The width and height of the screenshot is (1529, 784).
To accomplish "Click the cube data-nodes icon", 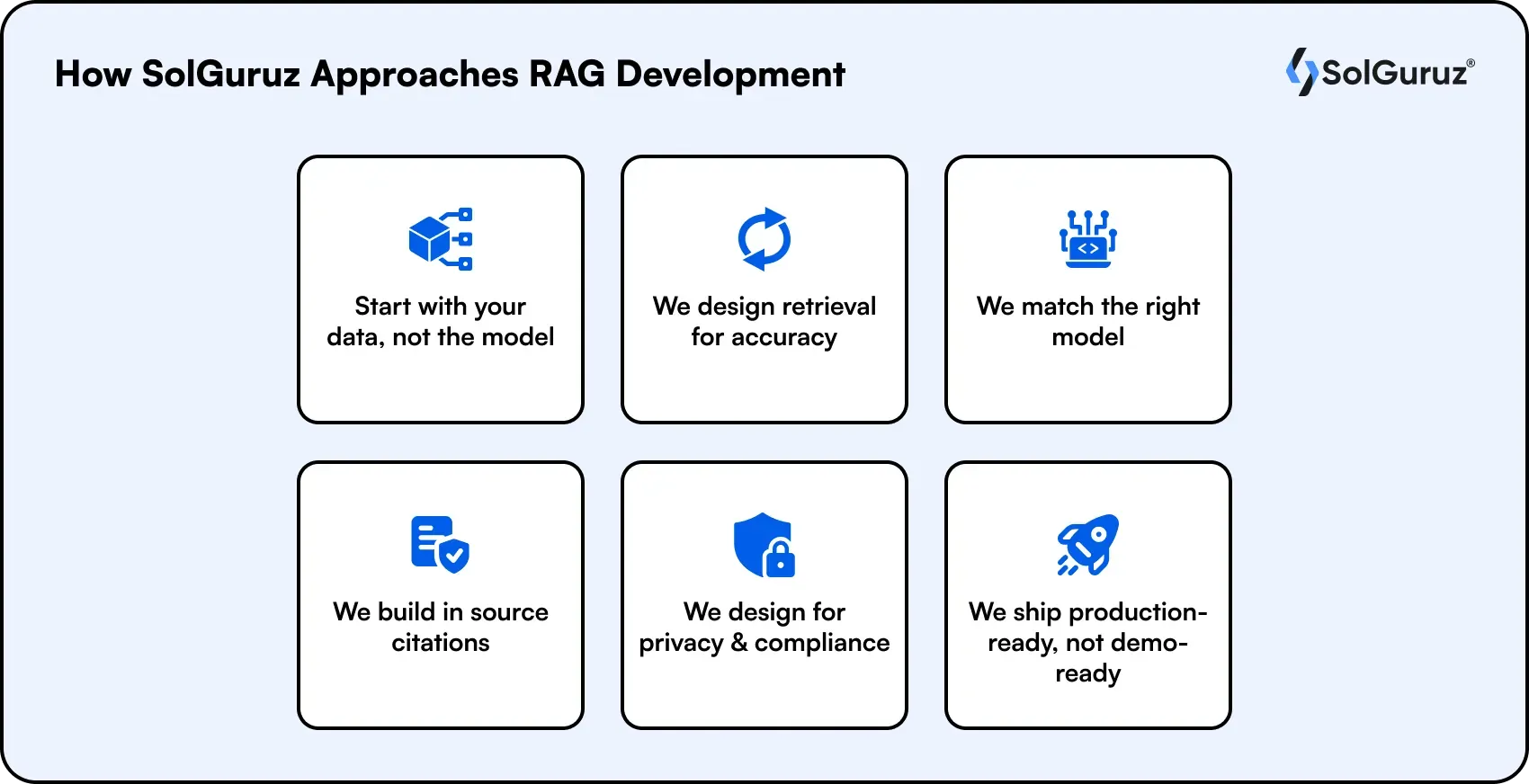I will pos(441,239).
